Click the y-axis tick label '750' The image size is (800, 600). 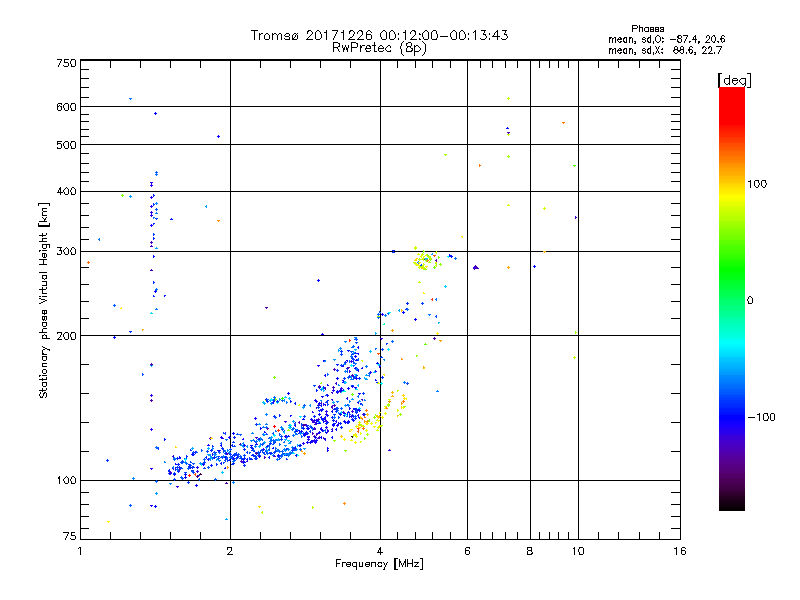point(66,63)
